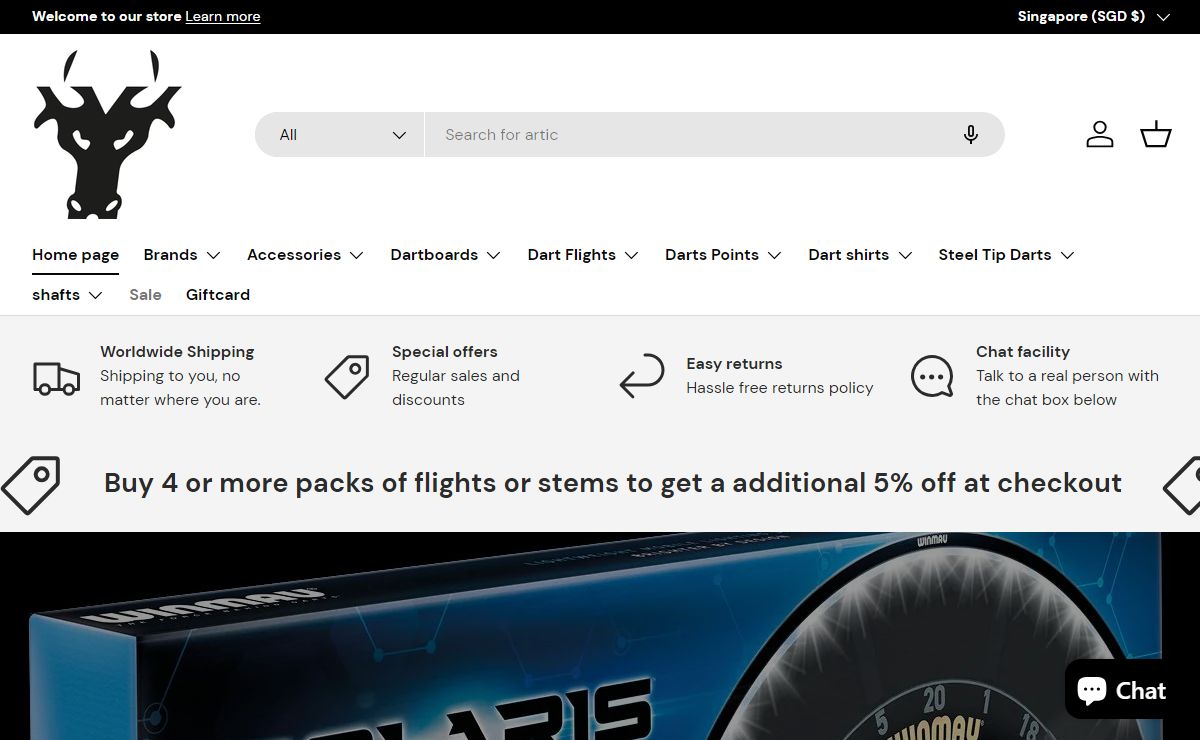
Task: Open the Sale menu item
Action: 145,295
